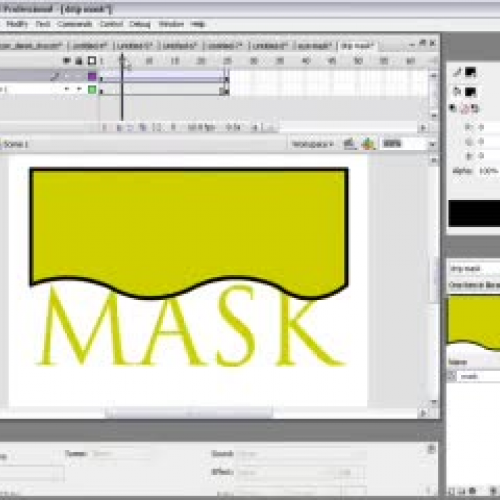Switch to the untitled-4 document tab

89,45
